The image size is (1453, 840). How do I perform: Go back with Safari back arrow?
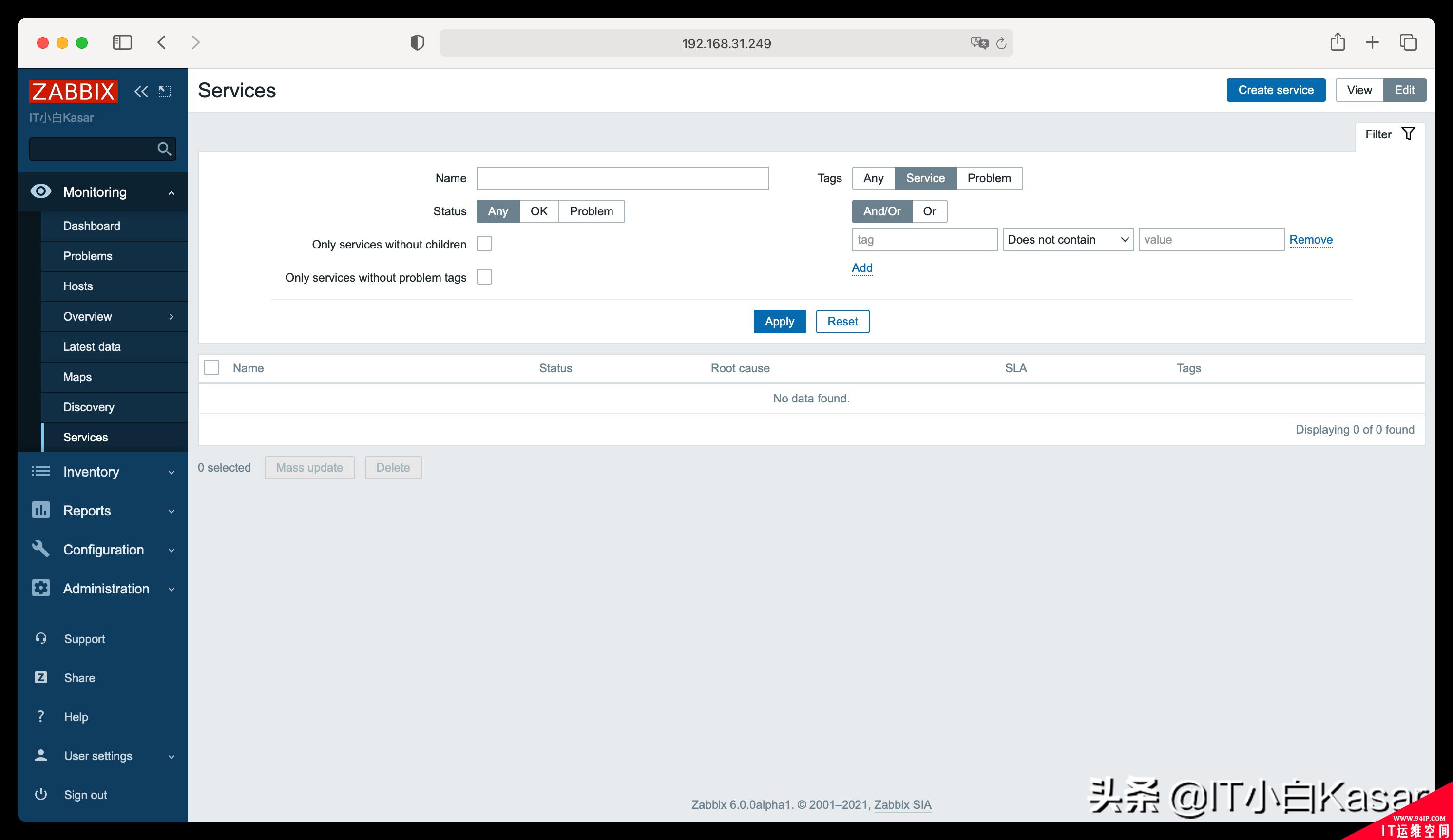[x=162, y=43]
